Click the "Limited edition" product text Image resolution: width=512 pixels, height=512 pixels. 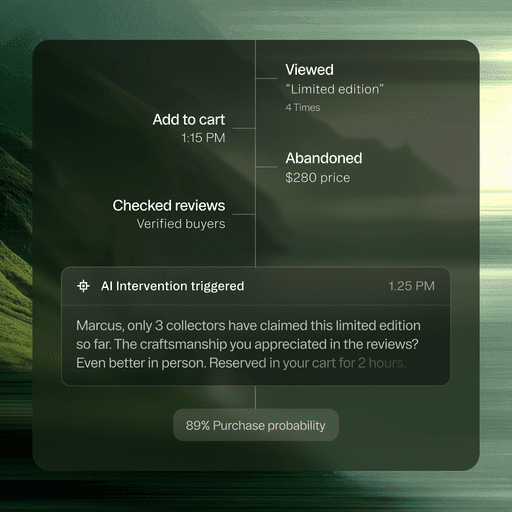click(334, 89)
